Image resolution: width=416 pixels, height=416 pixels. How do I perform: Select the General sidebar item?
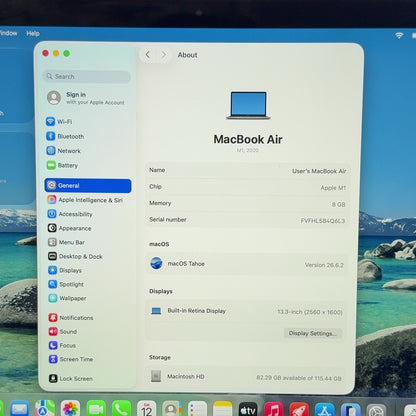tap(88, 186)
